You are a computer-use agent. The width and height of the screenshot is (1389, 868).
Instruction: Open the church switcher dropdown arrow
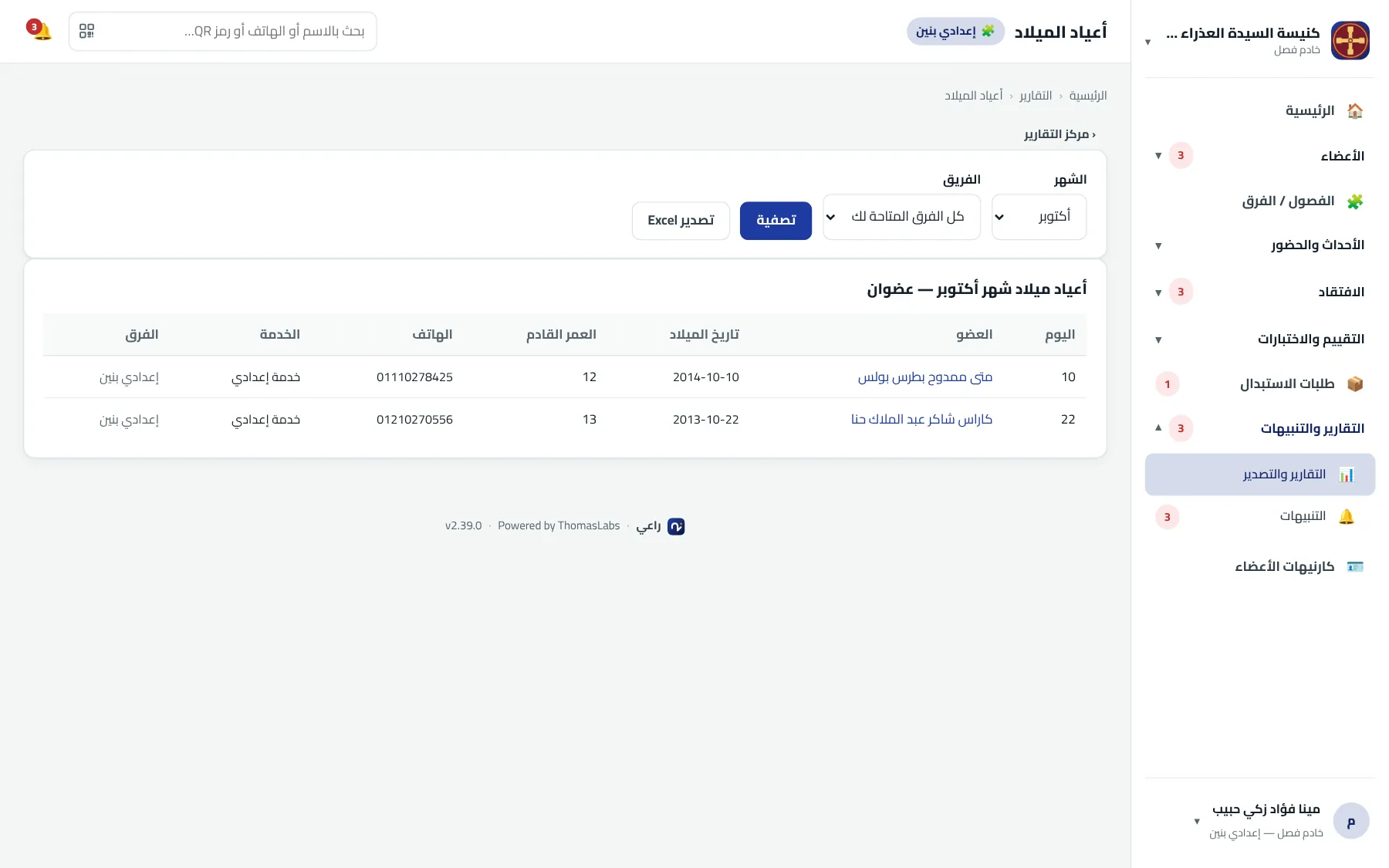pyautogui.click(x=1147, y=42)
